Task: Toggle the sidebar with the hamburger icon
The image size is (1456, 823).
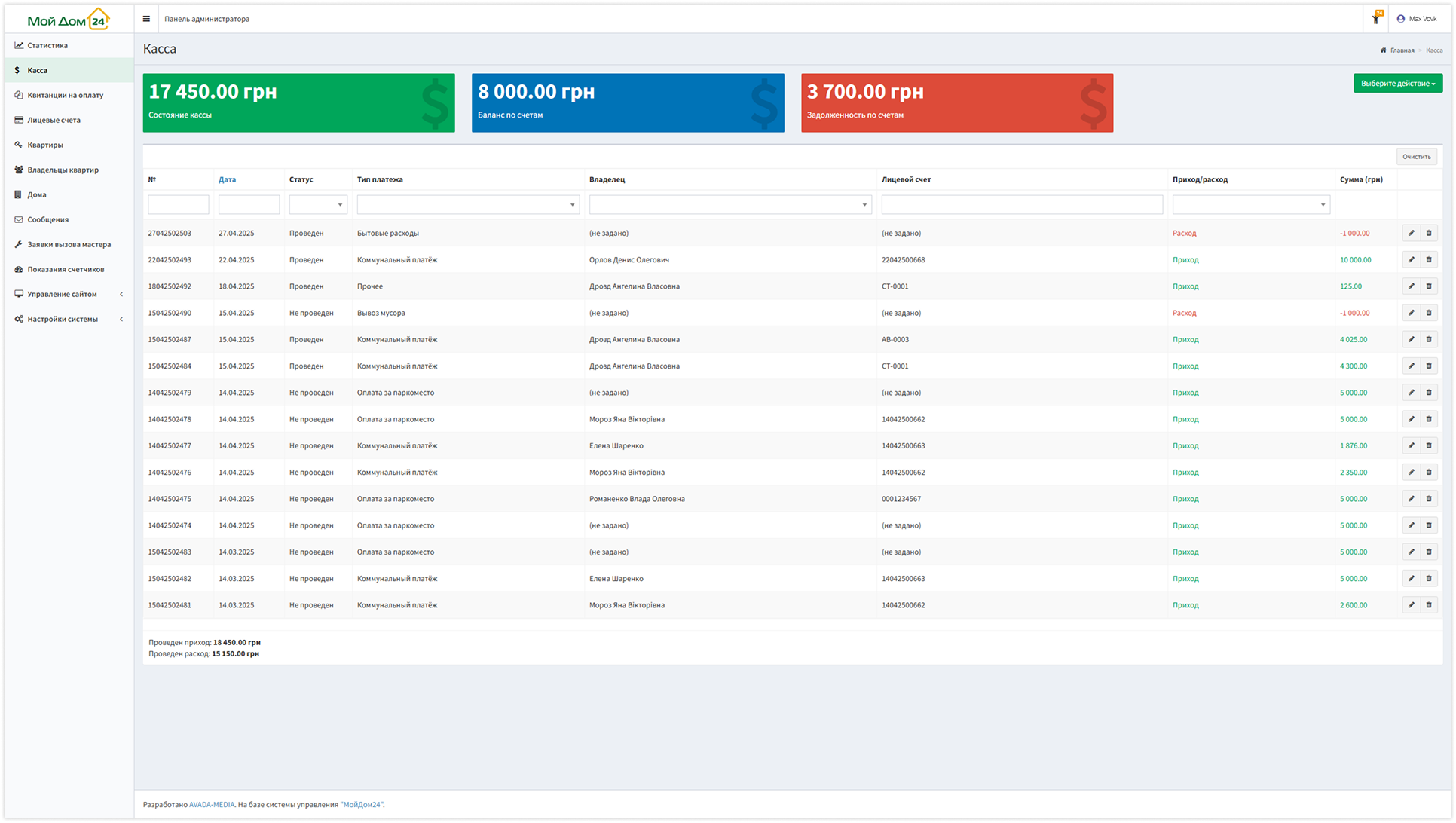Action: (x=146, y=19)
